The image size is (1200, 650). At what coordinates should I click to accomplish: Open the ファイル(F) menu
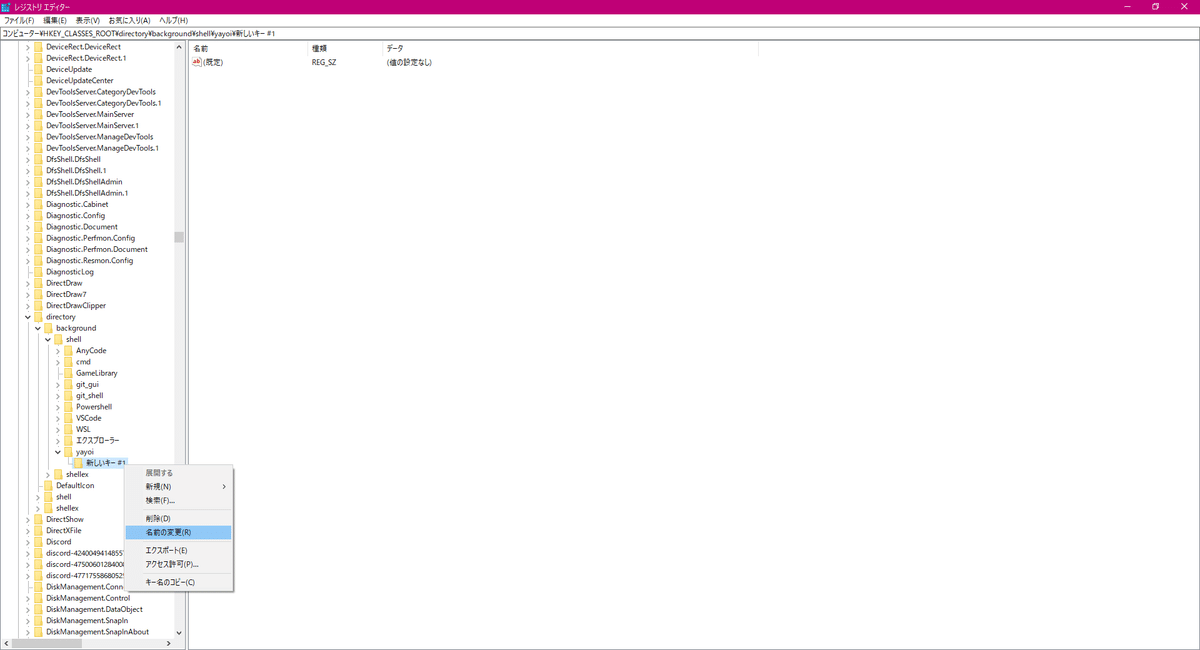[x=19, y=20]
